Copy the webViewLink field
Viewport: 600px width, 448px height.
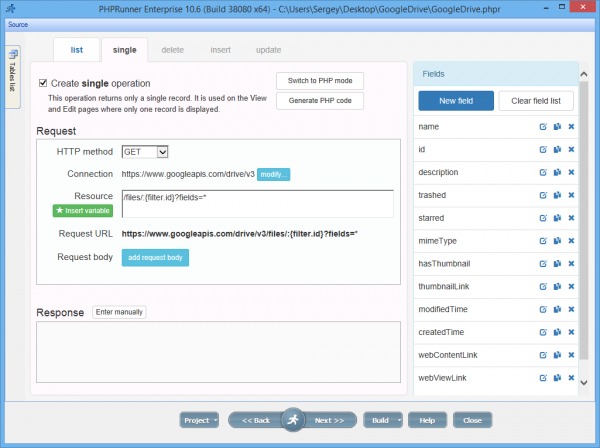coord(557,378)
